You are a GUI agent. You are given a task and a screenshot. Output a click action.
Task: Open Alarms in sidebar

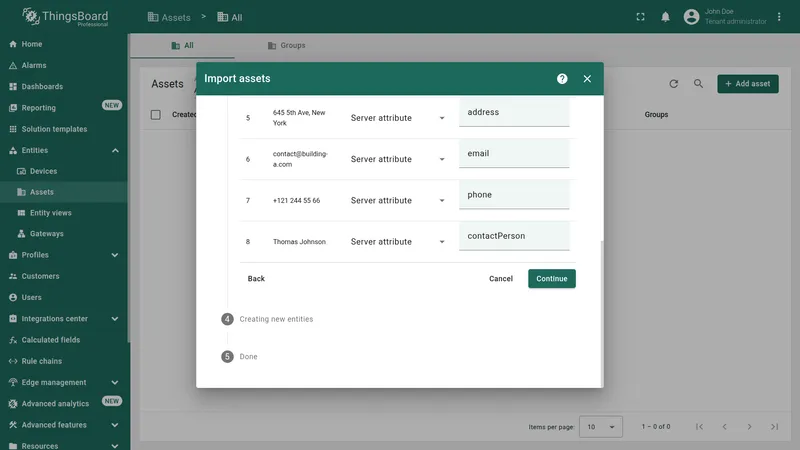64,65
